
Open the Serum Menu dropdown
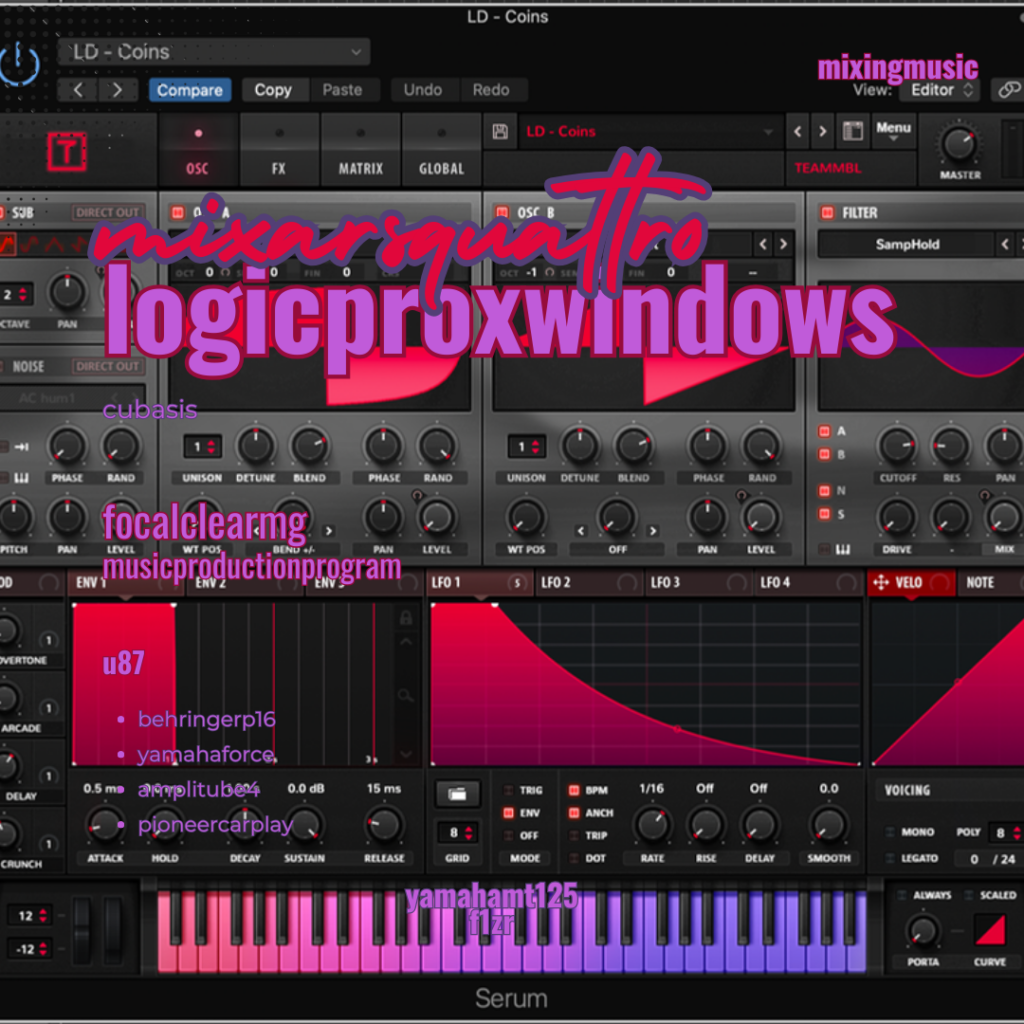click(893, 130)
